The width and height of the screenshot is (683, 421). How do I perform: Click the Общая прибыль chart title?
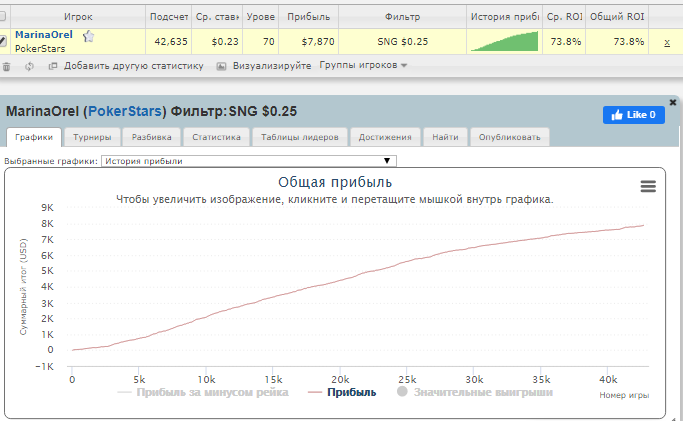coord(335,182)
